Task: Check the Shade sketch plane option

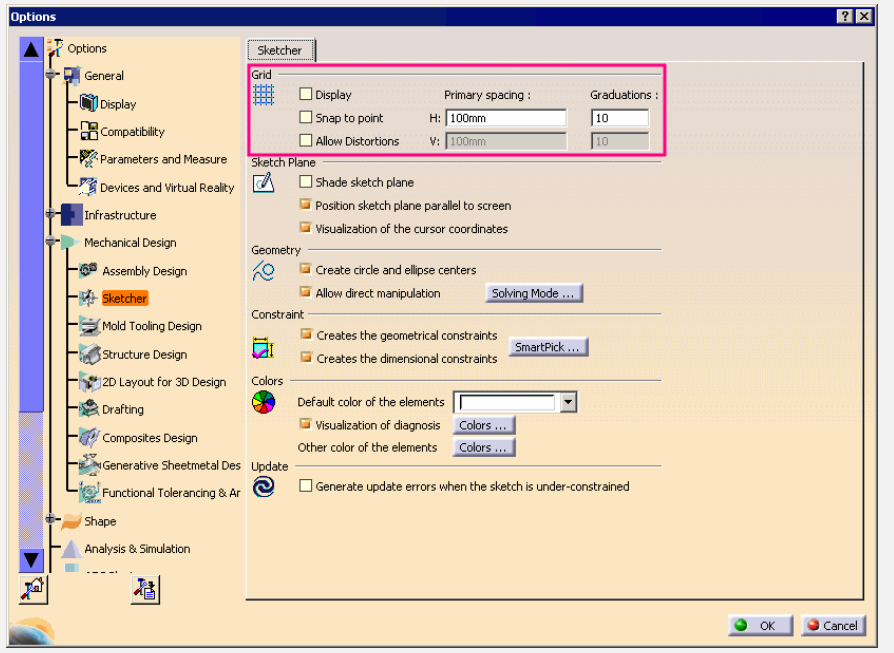Action: [306, 182]
